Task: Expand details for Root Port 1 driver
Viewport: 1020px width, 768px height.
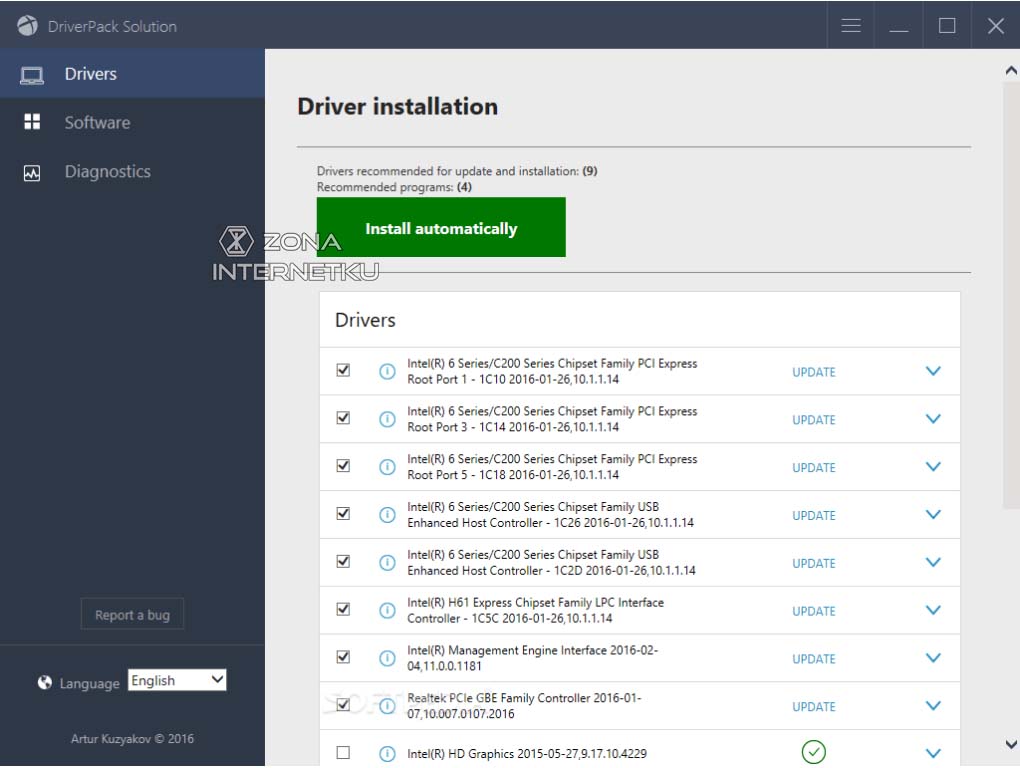Action: click(x=932, y=370)
